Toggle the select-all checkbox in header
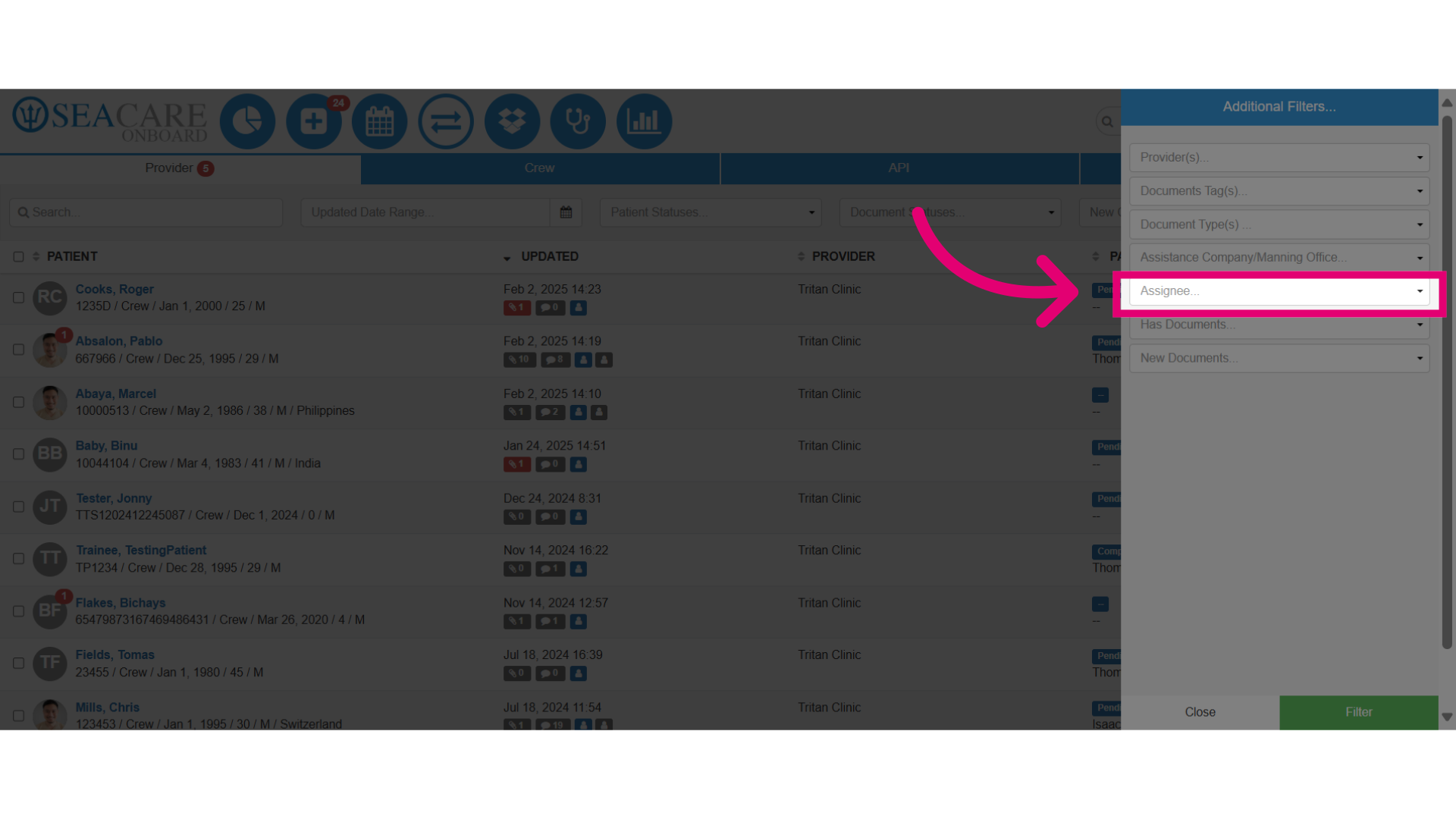The height and width of the screenshot is (819, 1456). (18, 257)
